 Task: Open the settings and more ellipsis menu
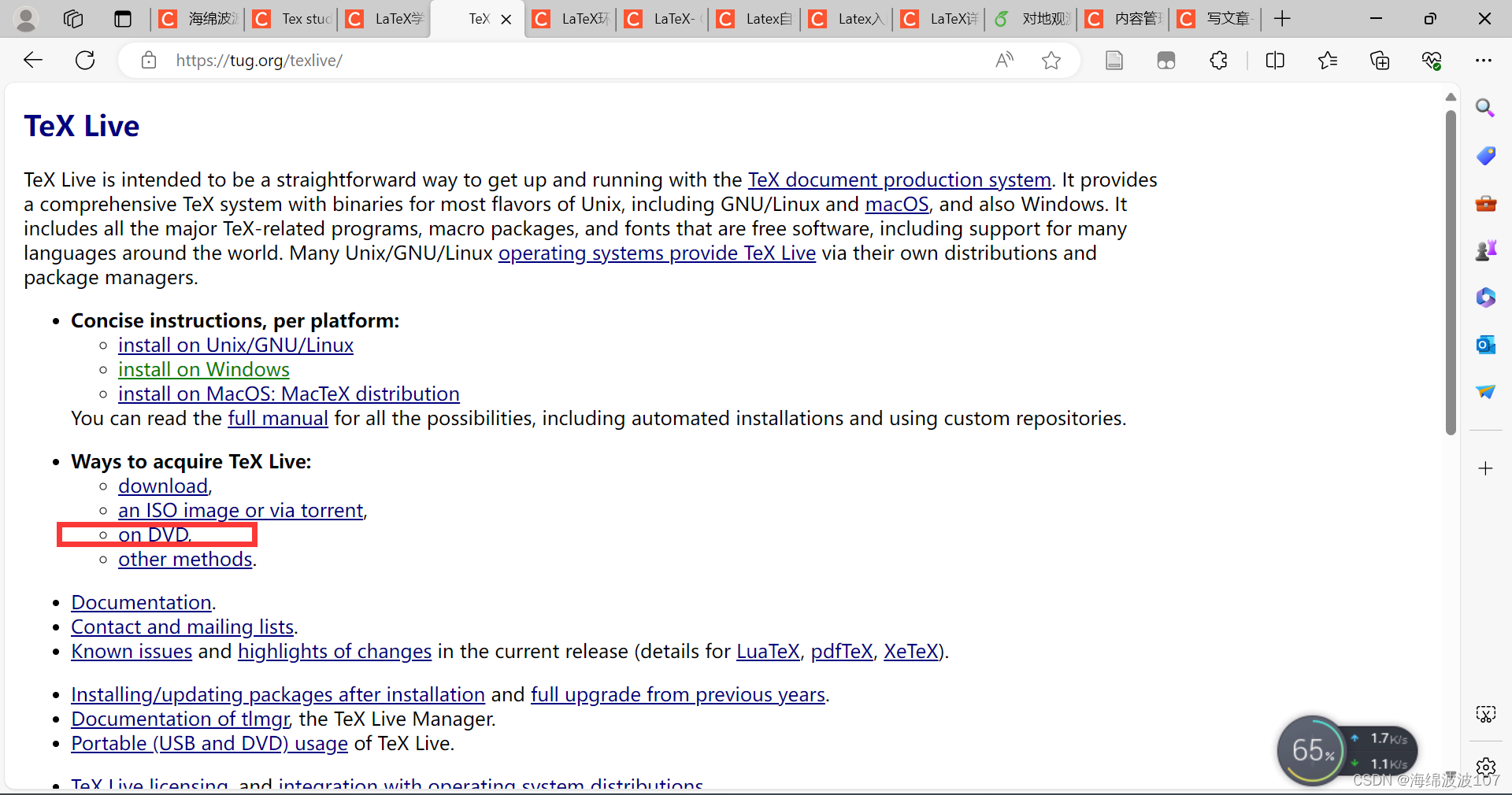(1484, 61)
